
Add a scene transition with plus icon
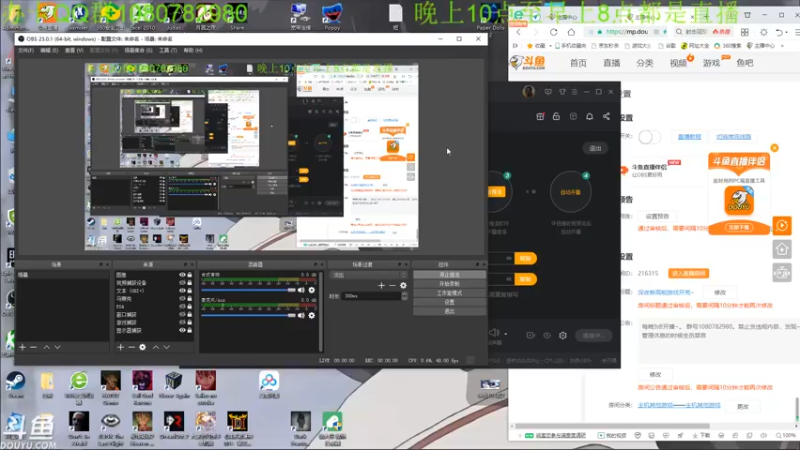pyautogui.click(x=381, y=285)
